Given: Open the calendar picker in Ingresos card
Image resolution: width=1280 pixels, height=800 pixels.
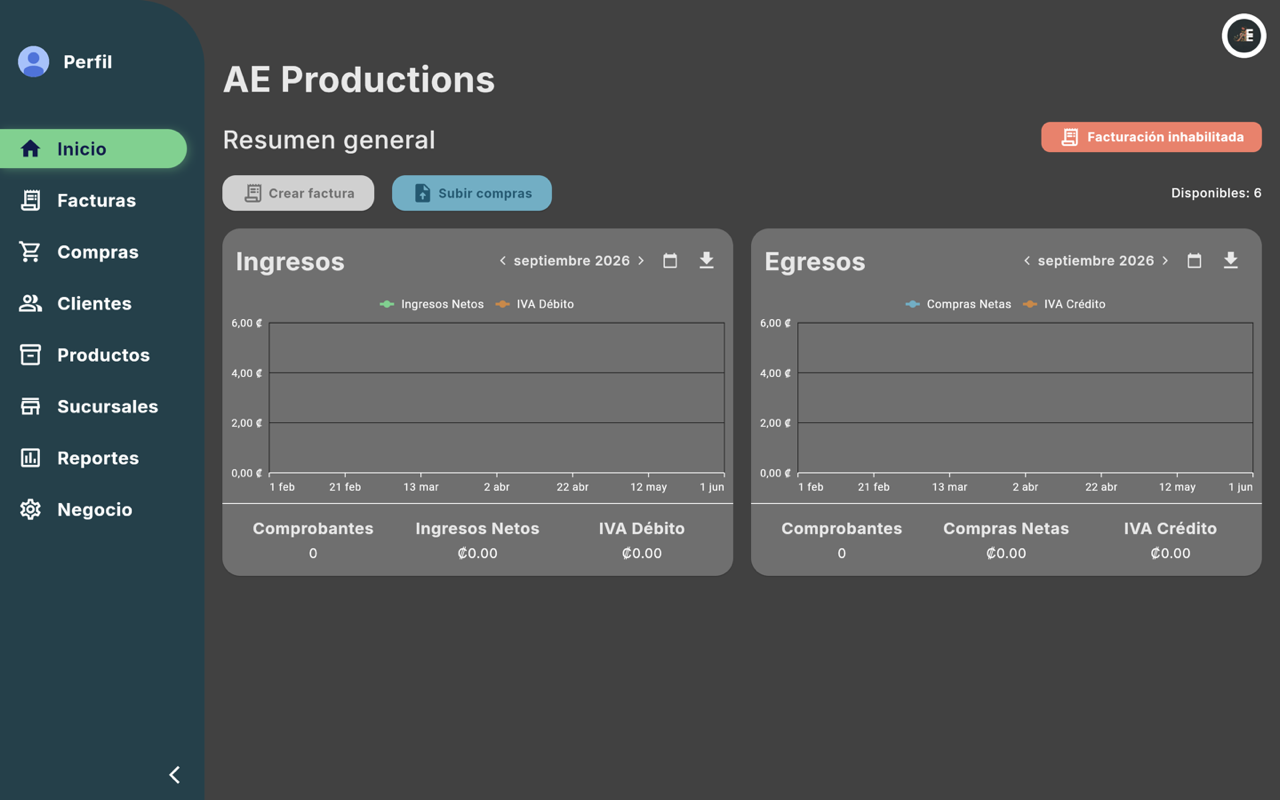Looking at the screenshot, I should tap(670, 261).
